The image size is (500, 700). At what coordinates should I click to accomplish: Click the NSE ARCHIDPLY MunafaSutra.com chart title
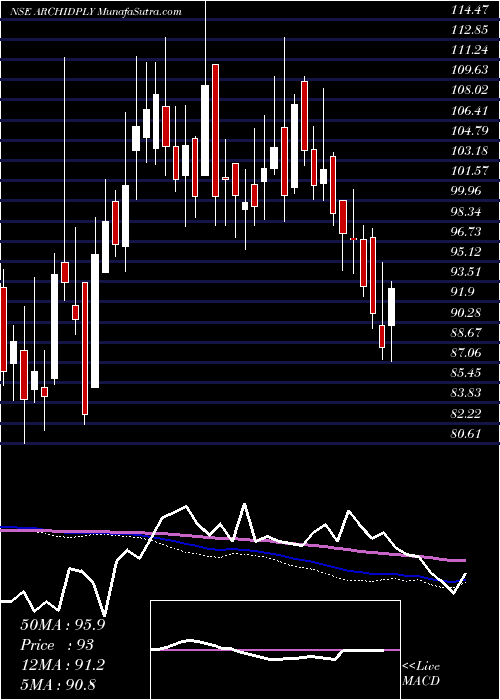click(96, 12)
